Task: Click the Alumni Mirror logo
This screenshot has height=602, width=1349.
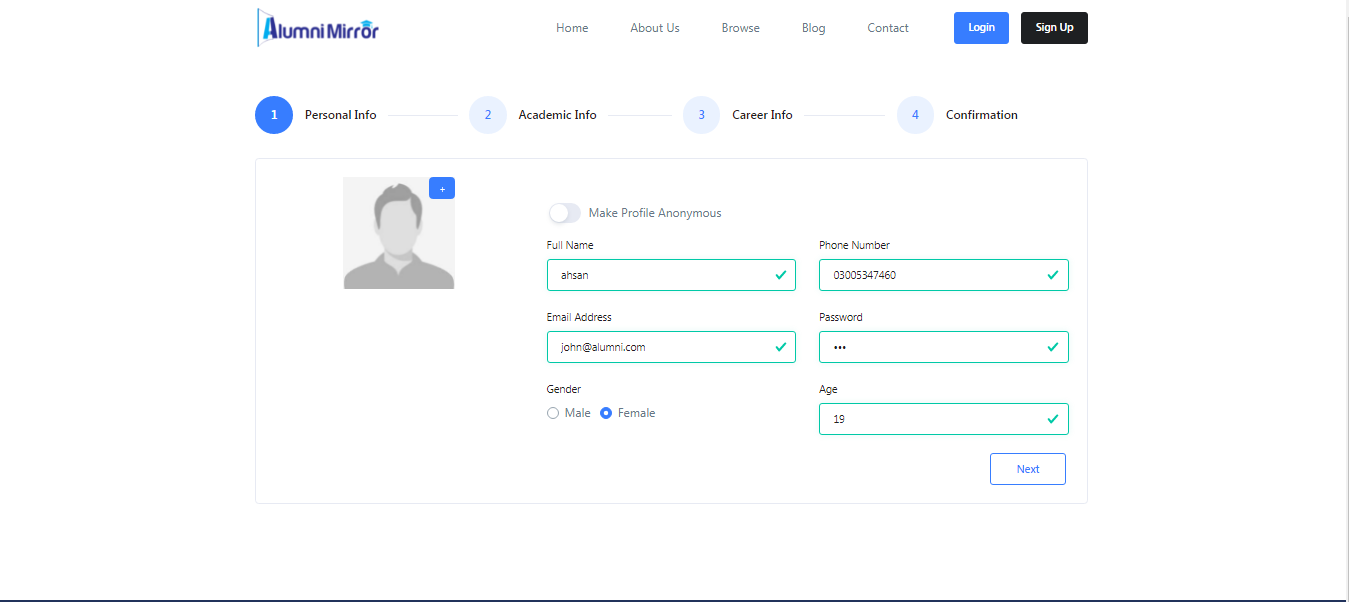Action: (x=318, y=28)
